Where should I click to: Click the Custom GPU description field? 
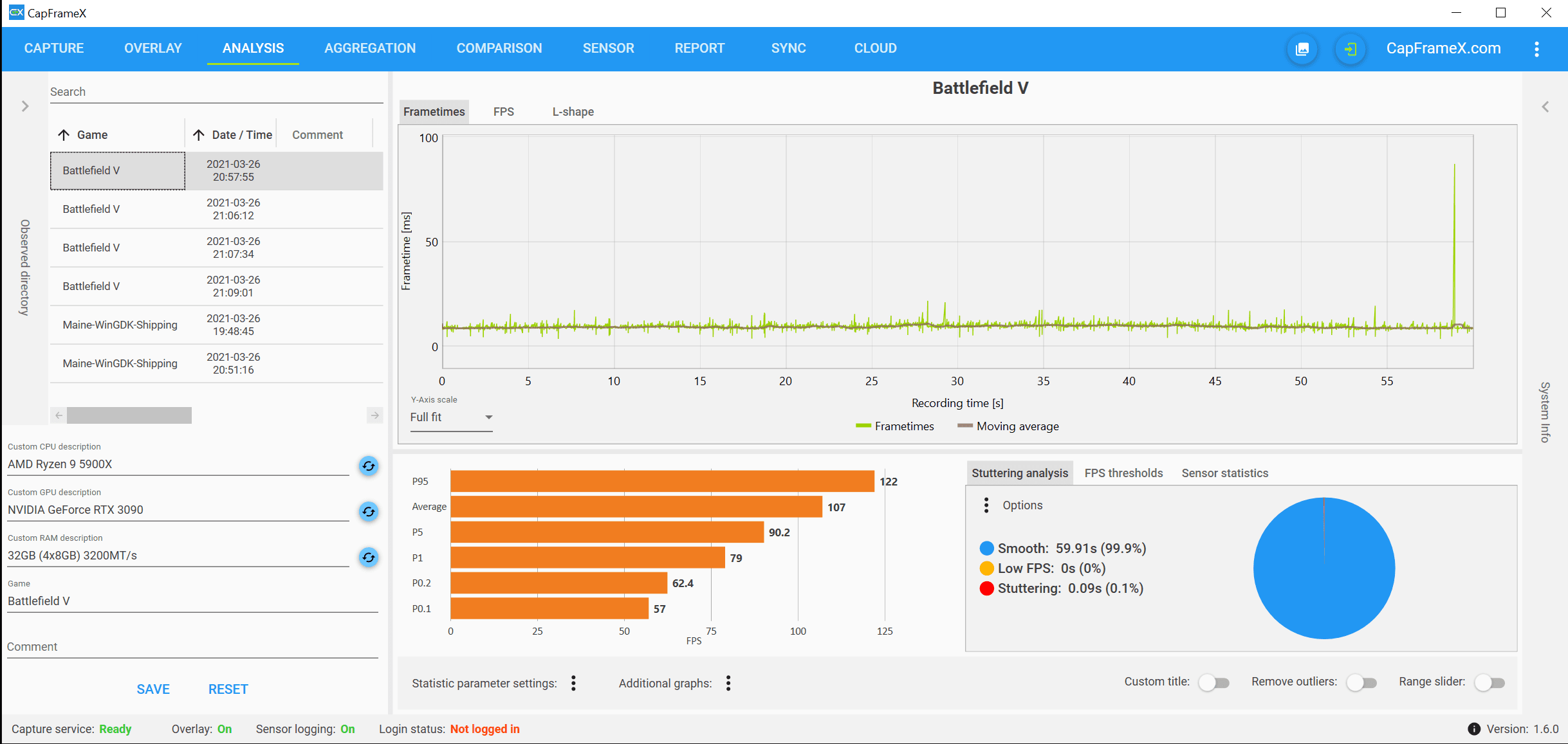click(x=178, y=510)
